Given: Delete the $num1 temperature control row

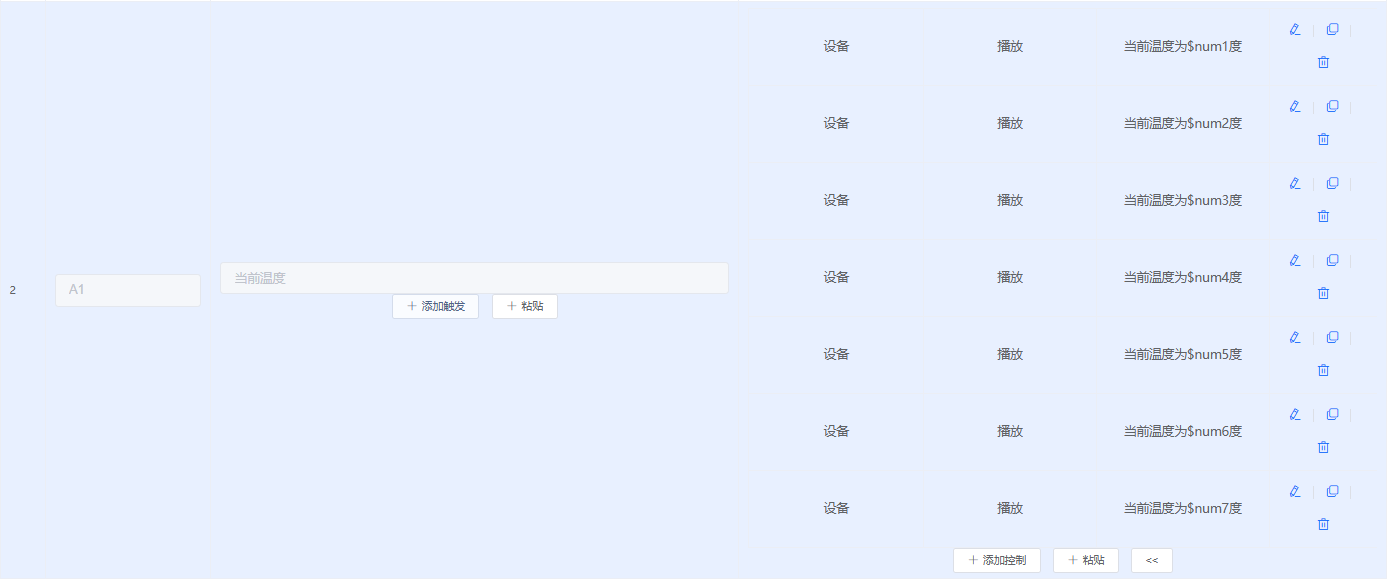Looking at the screenshot, I should tap(1323, 62).
